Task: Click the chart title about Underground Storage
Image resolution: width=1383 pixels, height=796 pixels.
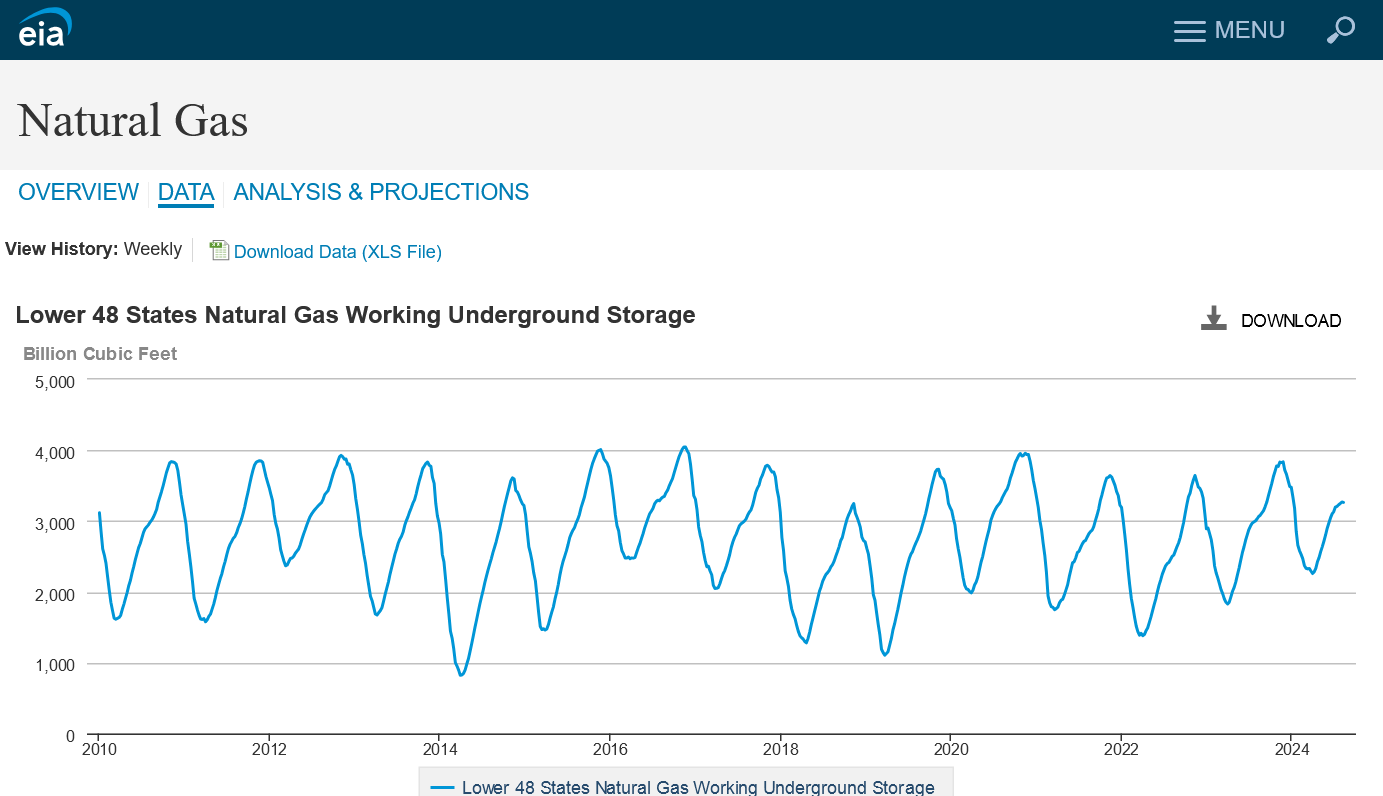Action: point(355,315)
